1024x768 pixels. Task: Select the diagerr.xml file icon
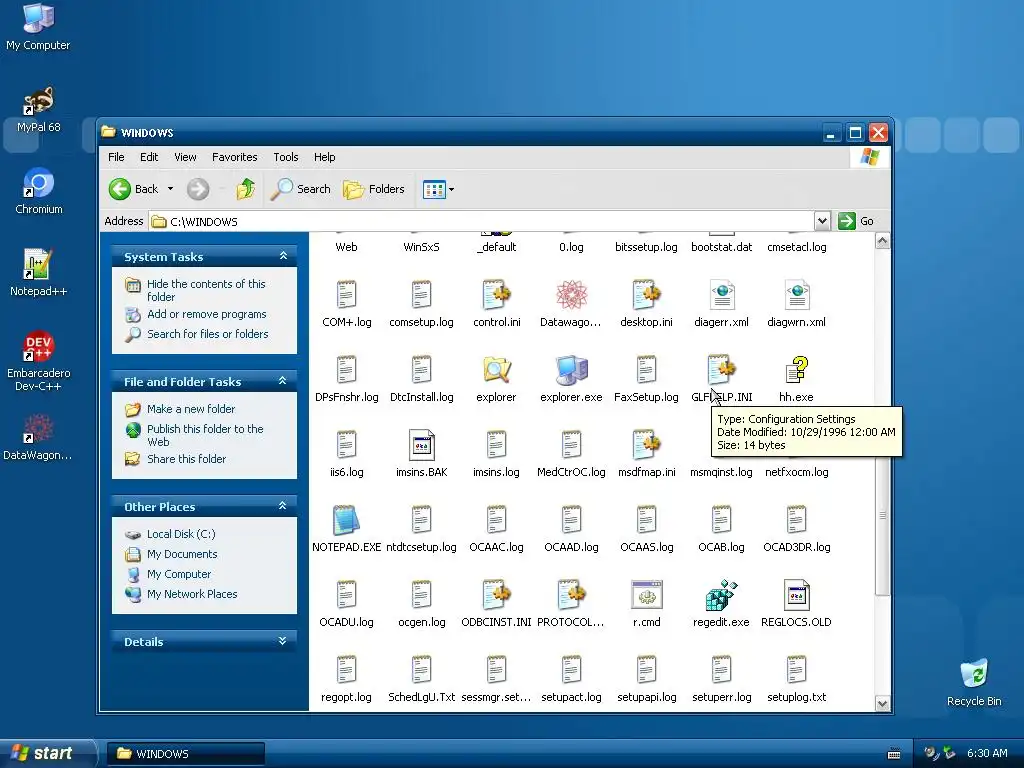[x=722, y=295]
